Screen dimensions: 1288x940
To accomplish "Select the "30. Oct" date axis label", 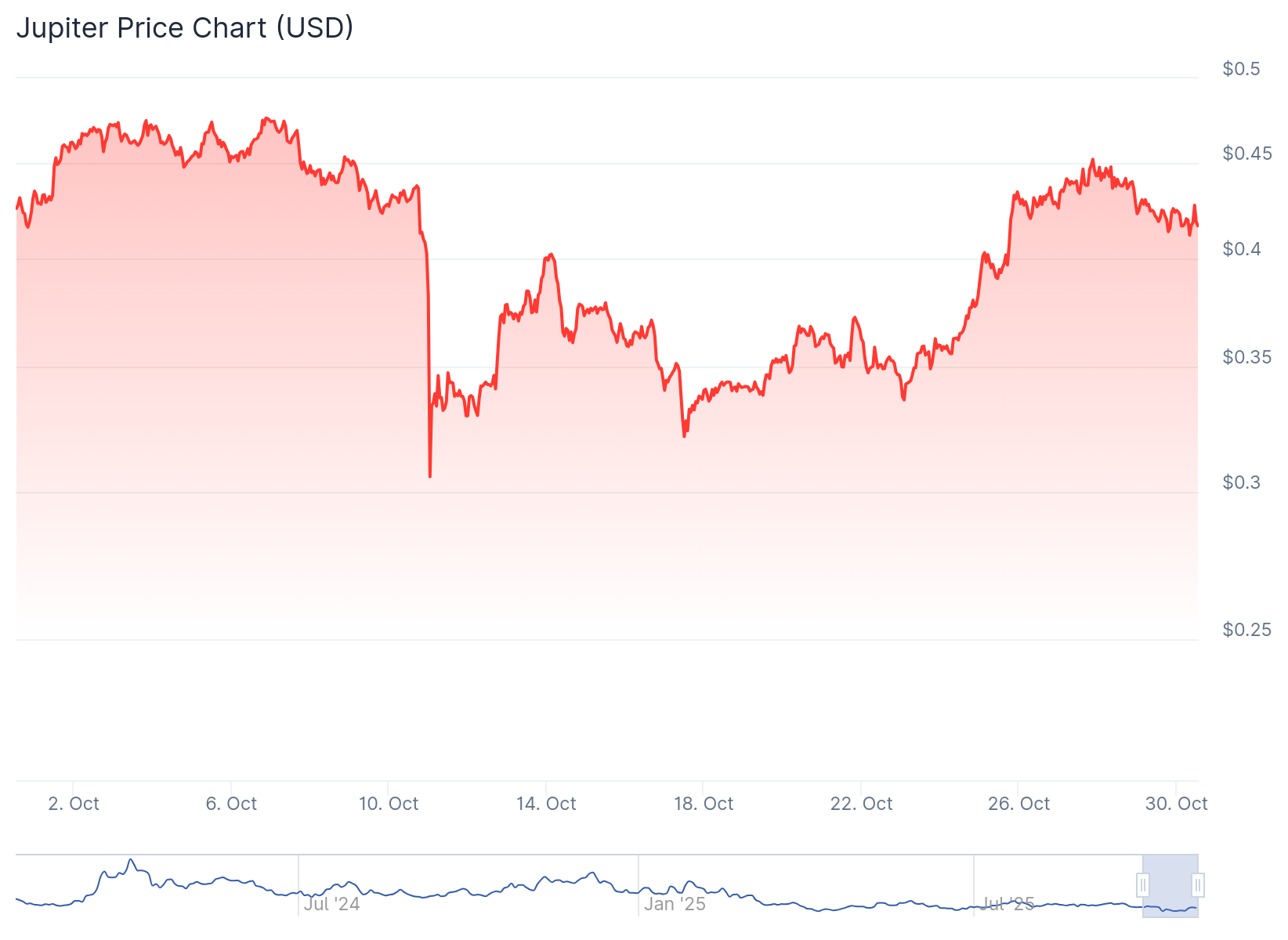I will 1176,804.
